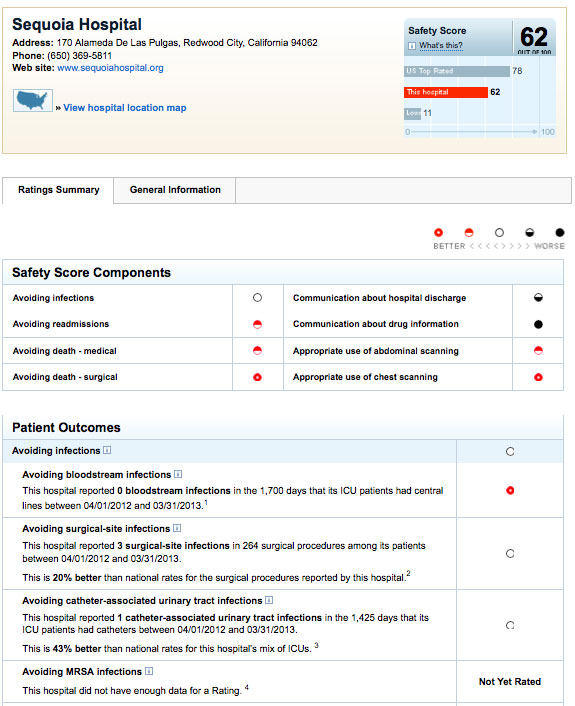Visit www.sequoiahospital.org website link
Screen dimensions: 575x706
tap(110, 68)
